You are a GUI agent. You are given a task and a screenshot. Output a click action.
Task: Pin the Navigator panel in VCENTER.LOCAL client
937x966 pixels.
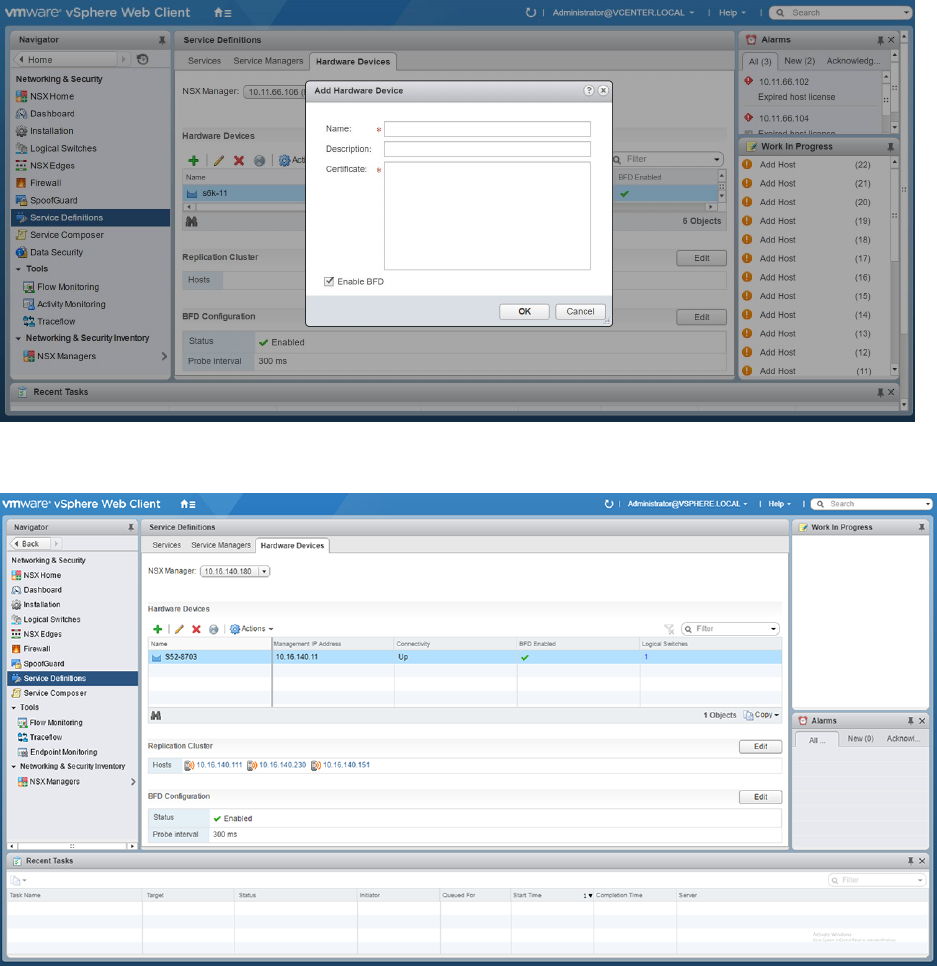pos(162,40)
